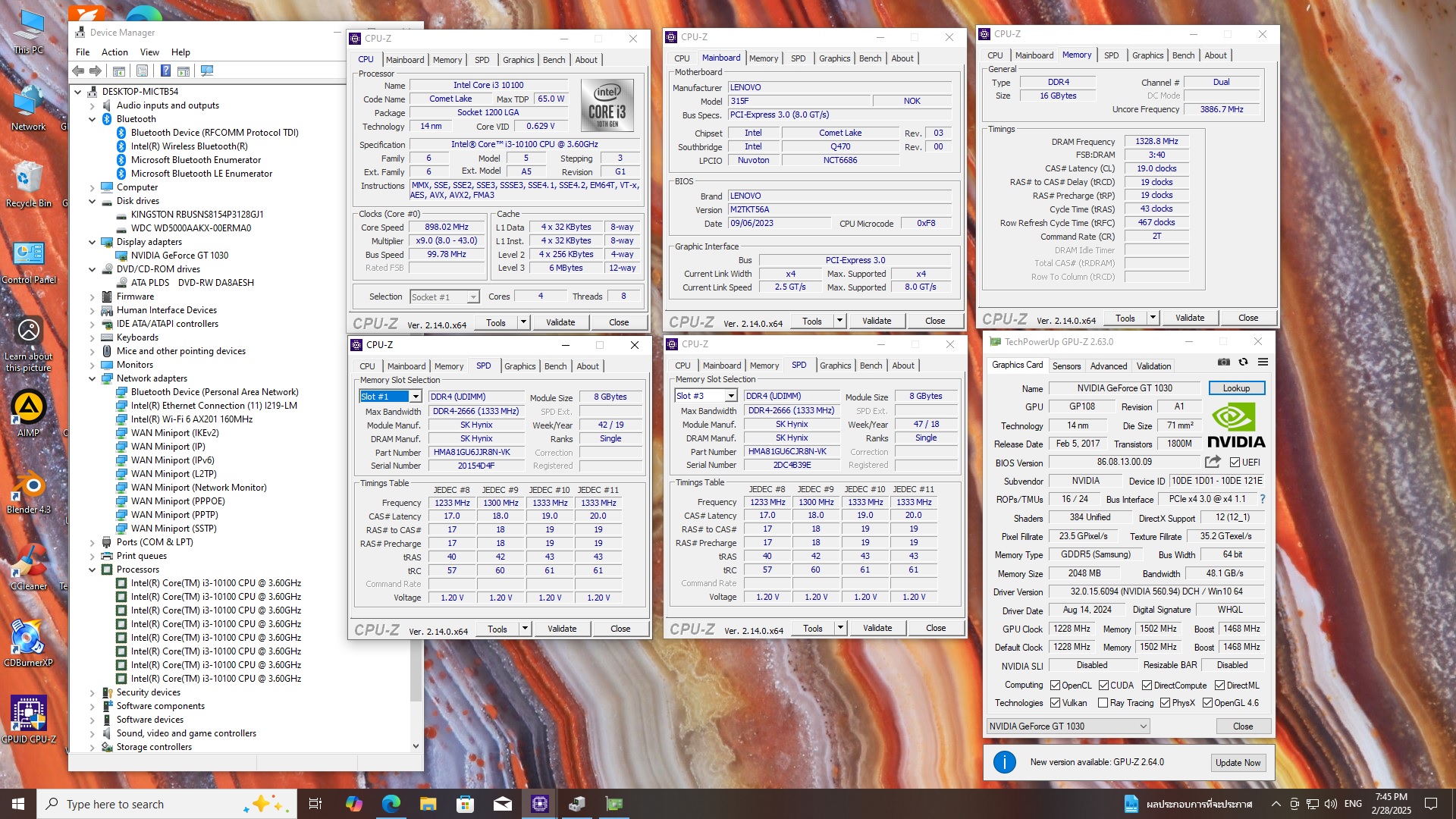Switch to the Sensors tab in GPU-Z
The width and height of the screenshot is (1456, 819).
coord(1066,366)
